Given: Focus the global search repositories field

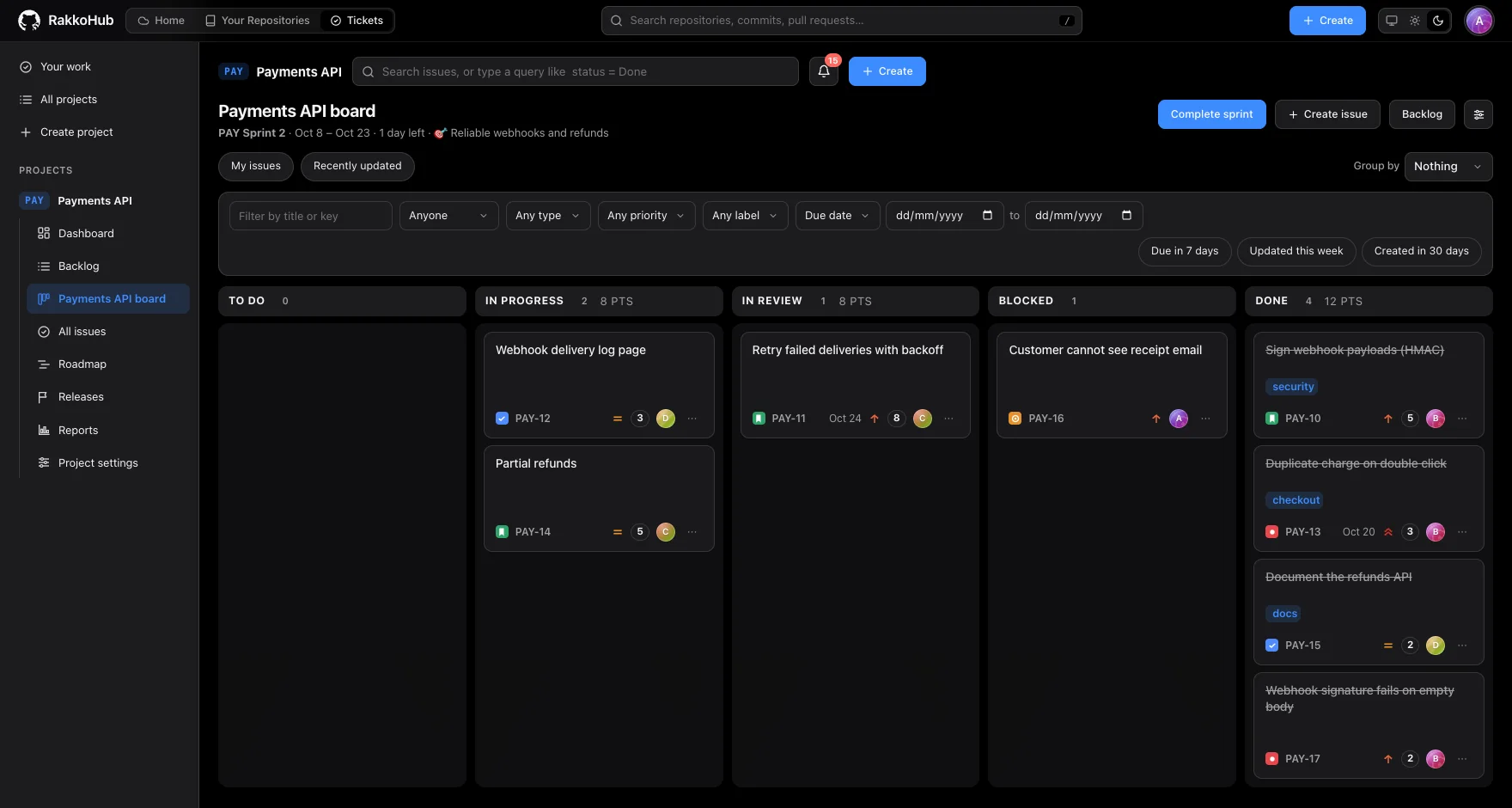Looking at the screenshot, I should pos(842,21).
